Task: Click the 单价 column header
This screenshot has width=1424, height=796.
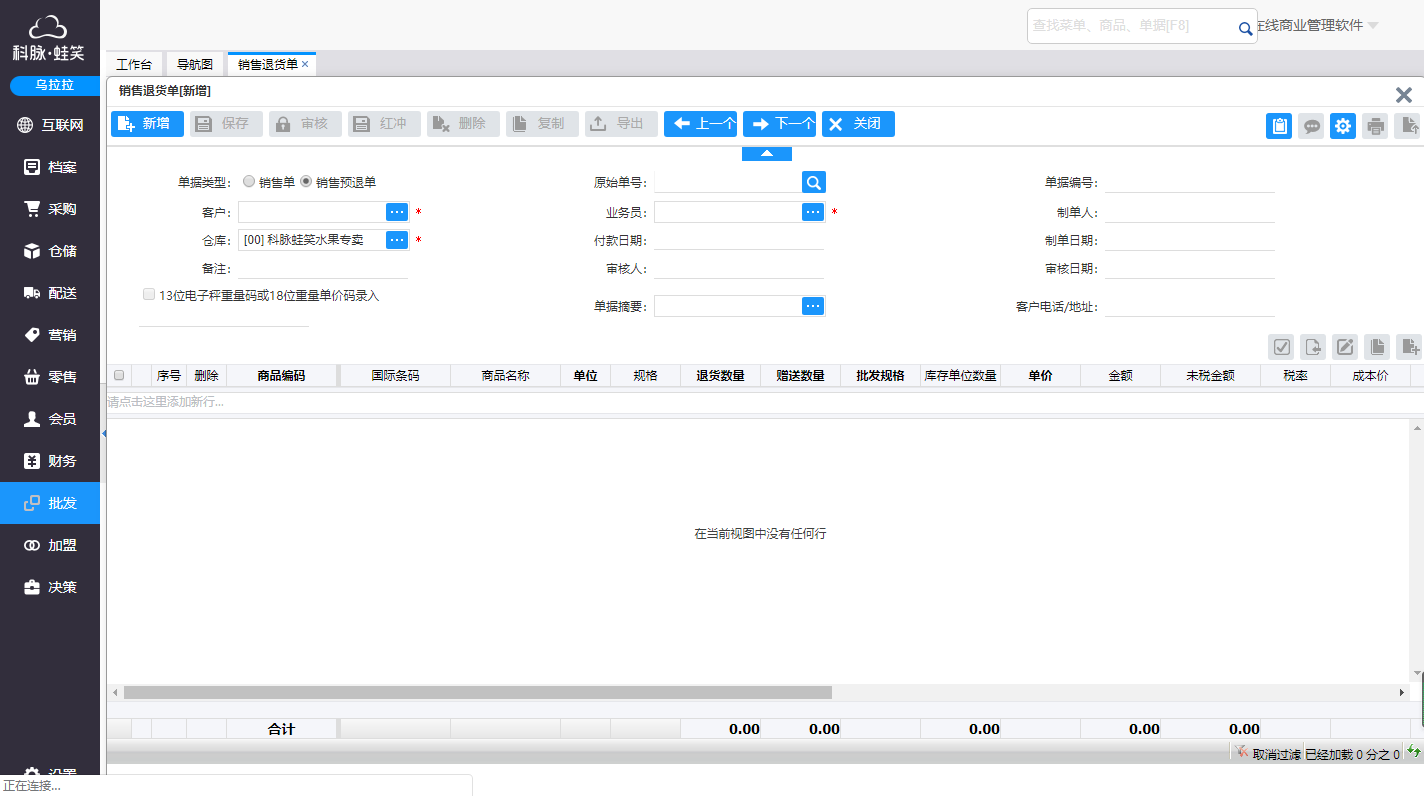Action: (x=1040, y=376)
